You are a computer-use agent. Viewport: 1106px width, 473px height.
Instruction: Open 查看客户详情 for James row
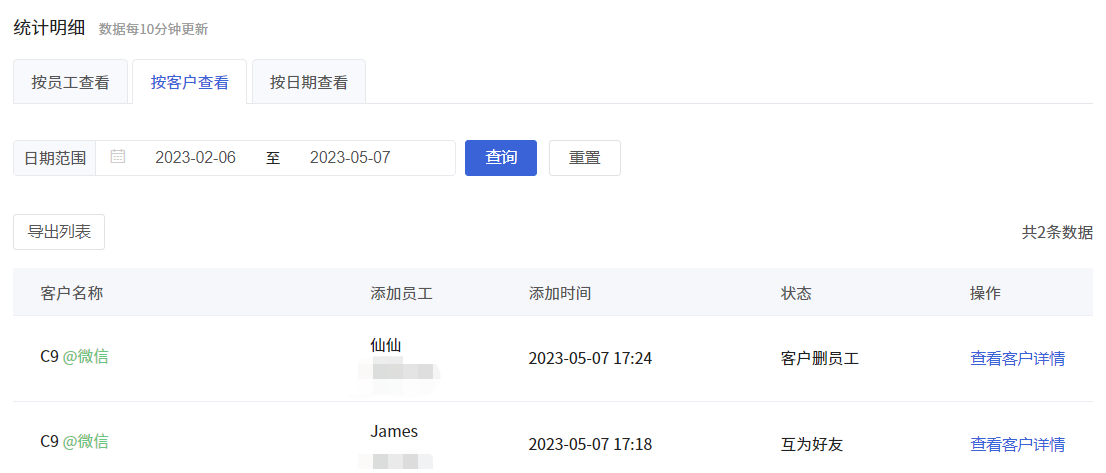click(x=1017, y=444)
